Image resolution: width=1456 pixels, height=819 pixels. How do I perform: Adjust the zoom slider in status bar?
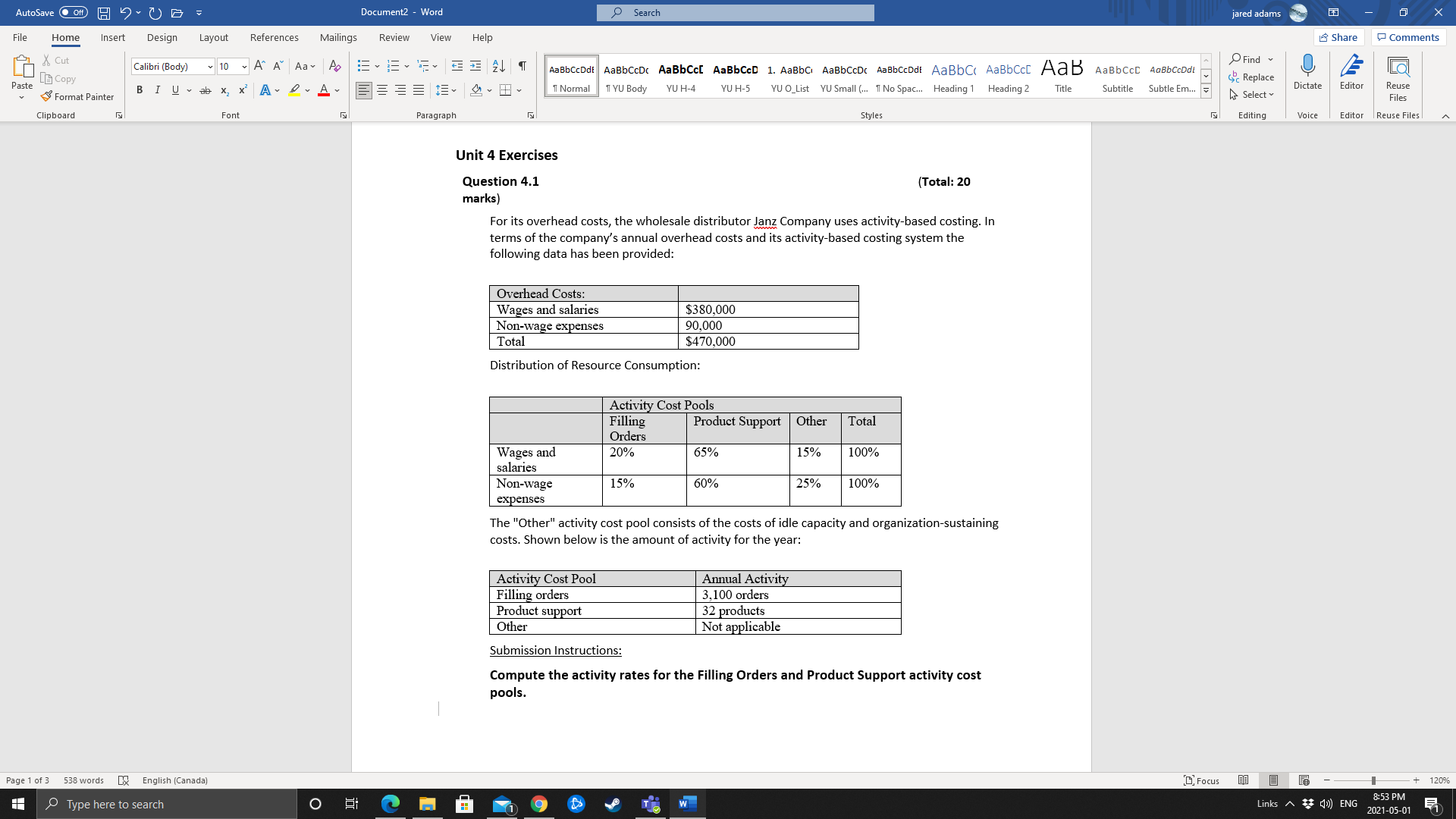point(1373,780)
